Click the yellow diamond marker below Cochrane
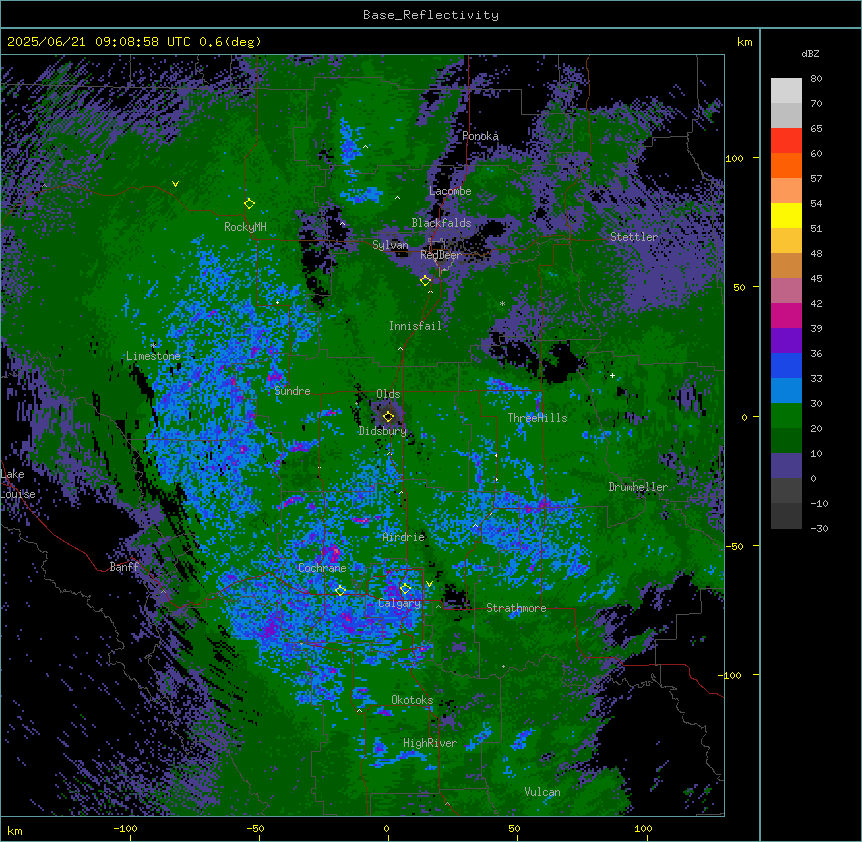Viewport: 862px width, 842px height. click(340, 590)
